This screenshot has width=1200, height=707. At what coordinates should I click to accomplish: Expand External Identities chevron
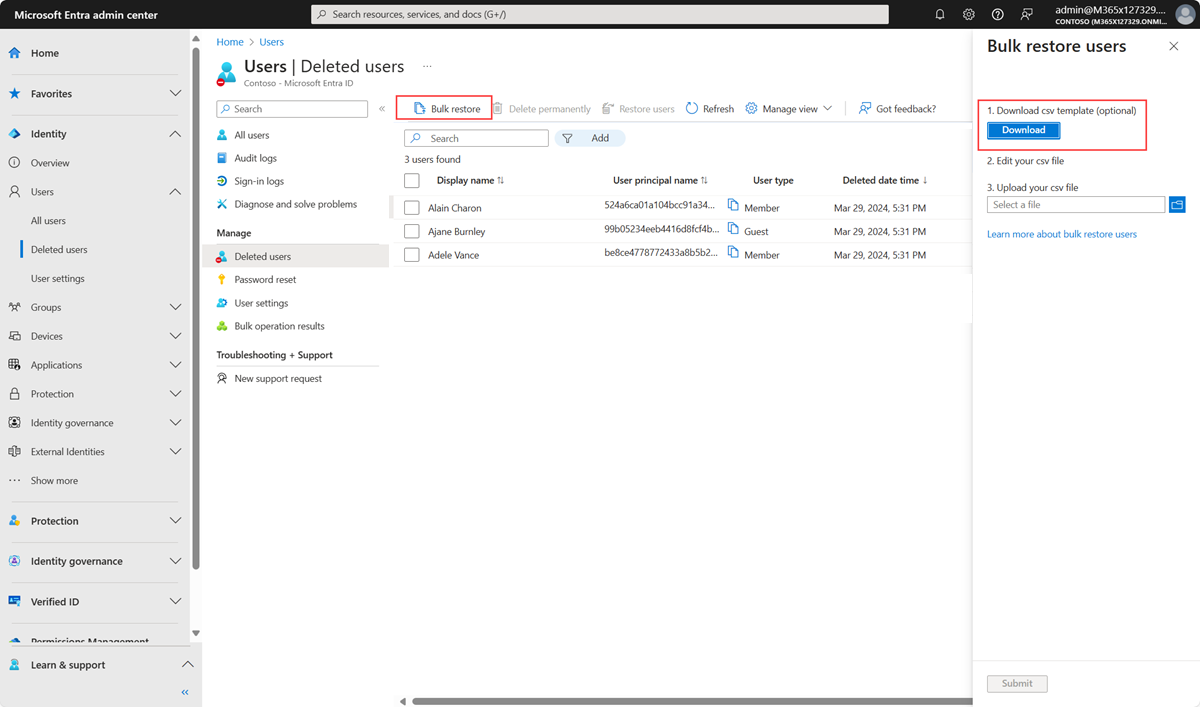coord(175,452)
